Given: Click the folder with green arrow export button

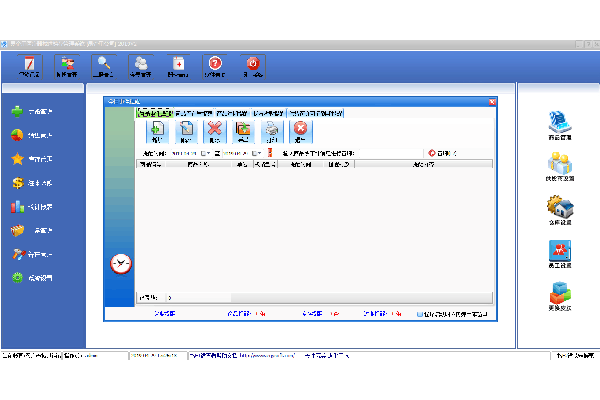Looking at the screenshot, I should point(243,132).
